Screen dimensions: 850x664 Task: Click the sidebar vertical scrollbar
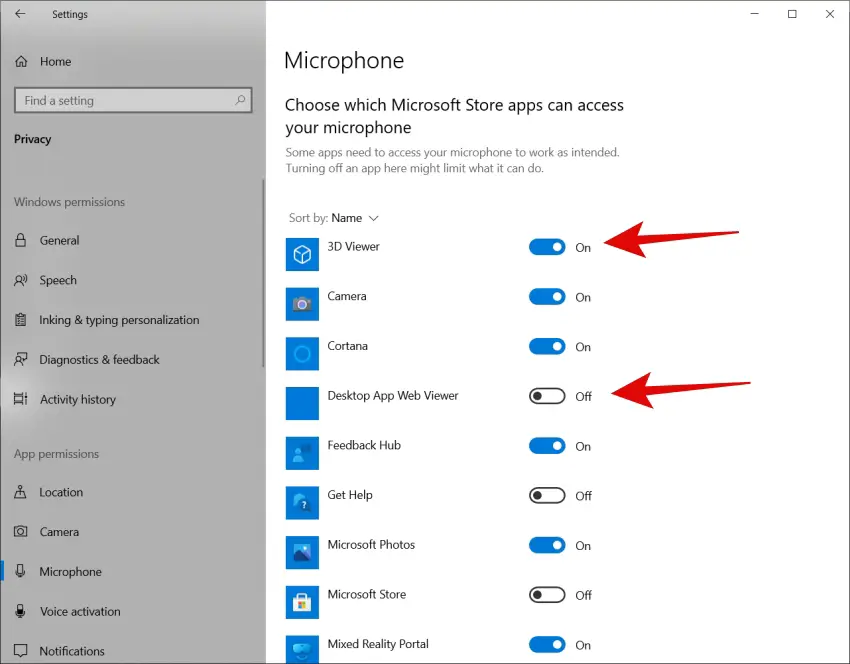(x=263, y=273)
